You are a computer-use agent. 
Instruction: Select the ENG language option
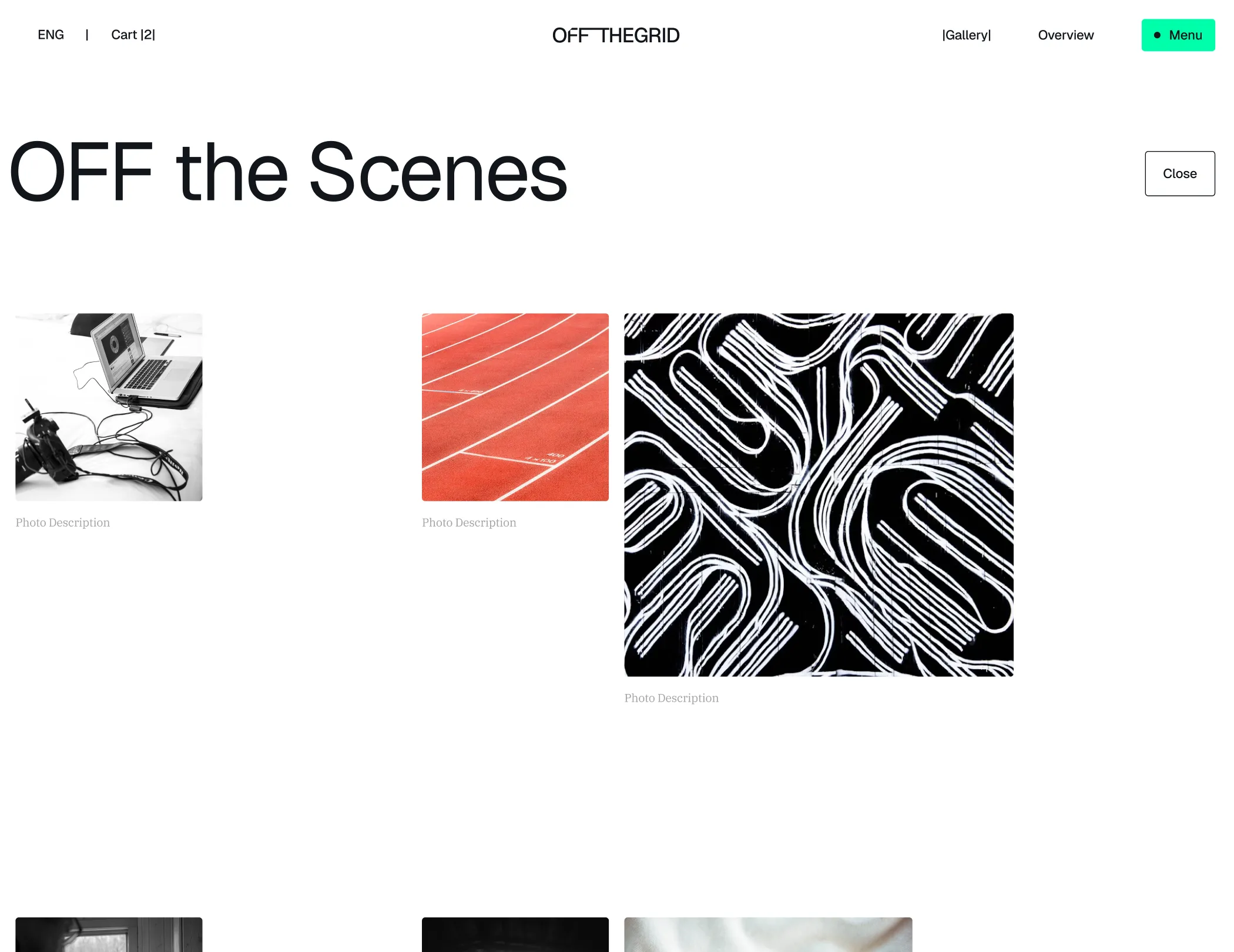51,35
